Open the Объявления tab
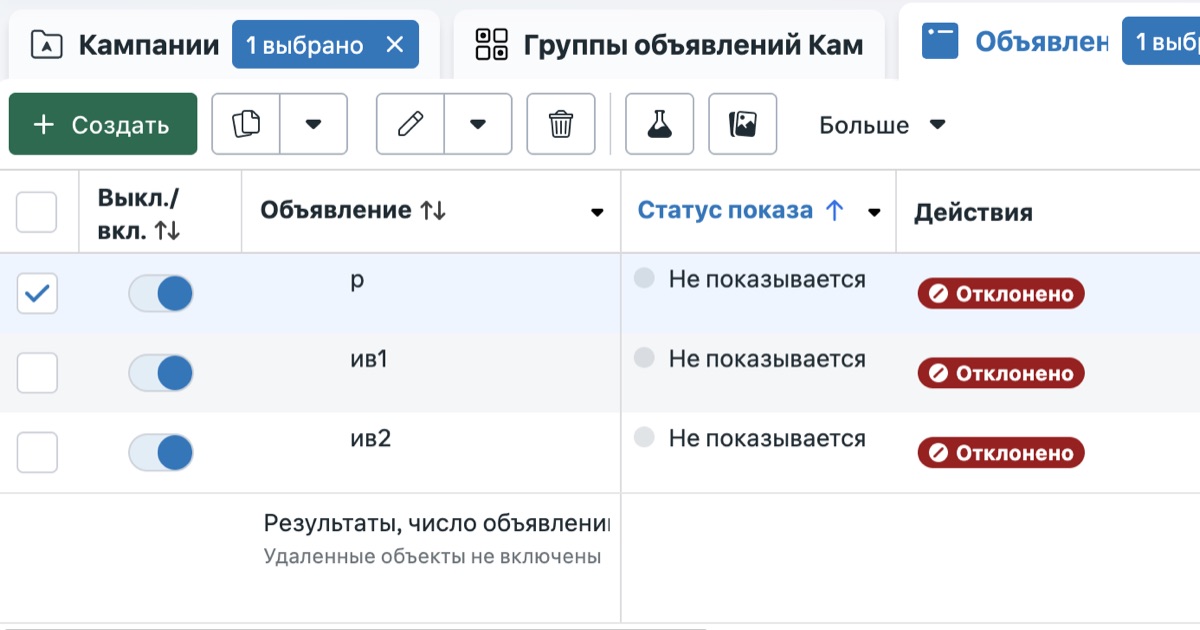The image size is (1200, 630). 1041,42
